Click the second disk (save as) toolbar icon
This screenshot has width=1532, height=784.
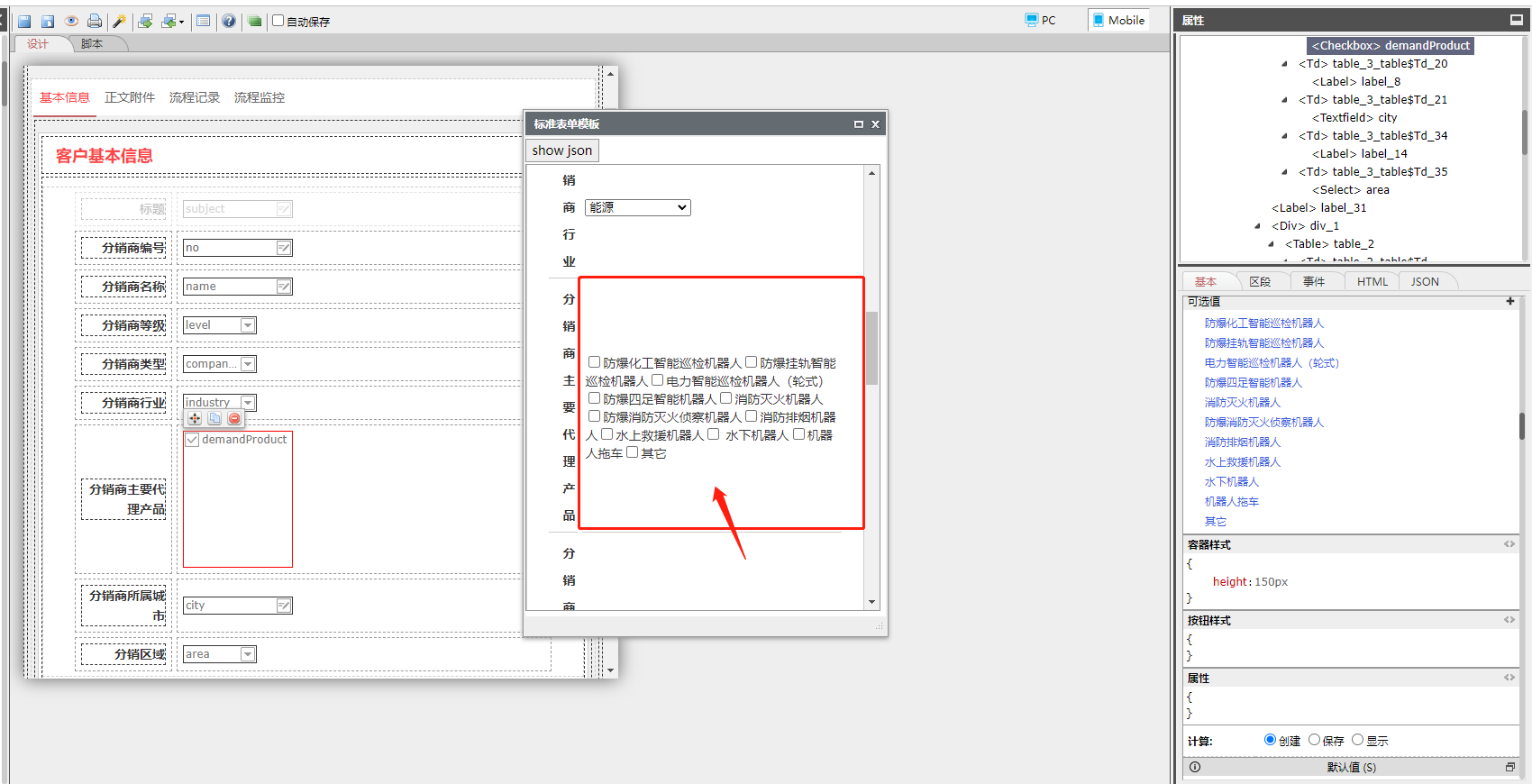tap(48, 21)
